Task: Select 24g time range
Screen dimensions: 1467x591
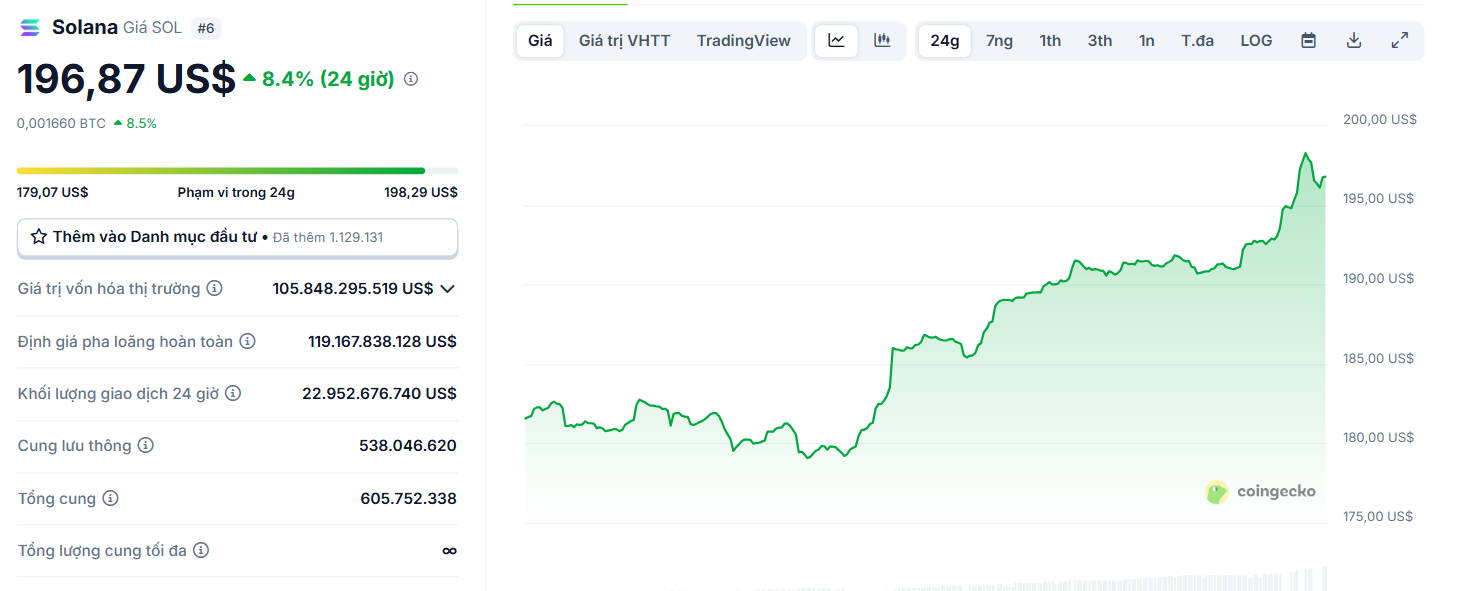Action: click(x=945, y=41)
